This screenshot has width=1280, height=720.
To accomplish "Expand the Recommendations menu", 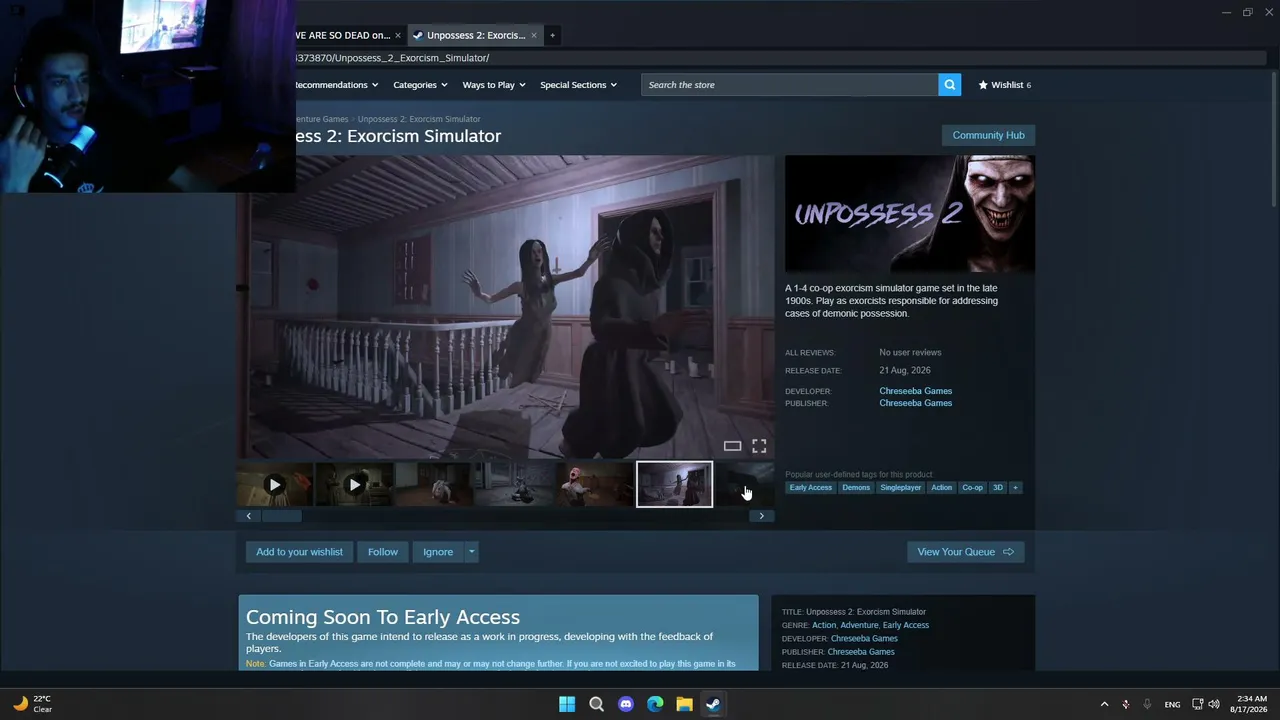I will click(x=336, y=85).
